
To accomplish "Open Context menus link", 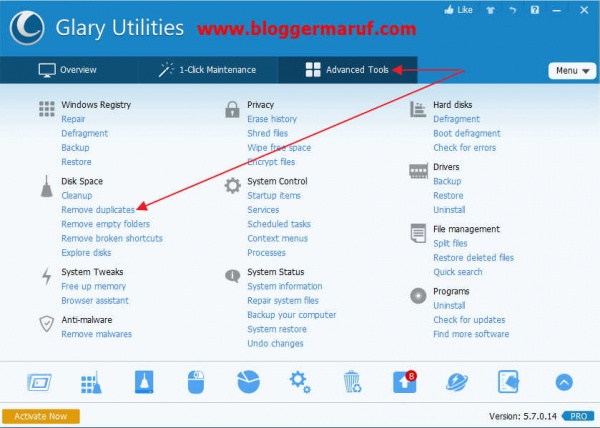I will coord(277,238).
